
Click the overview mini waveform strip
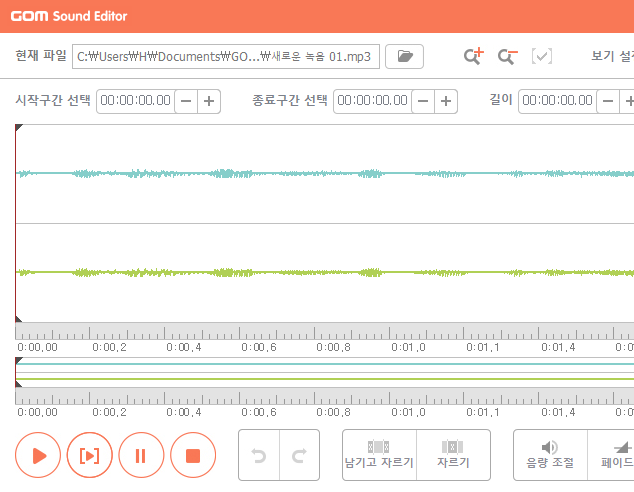[325, 372]
